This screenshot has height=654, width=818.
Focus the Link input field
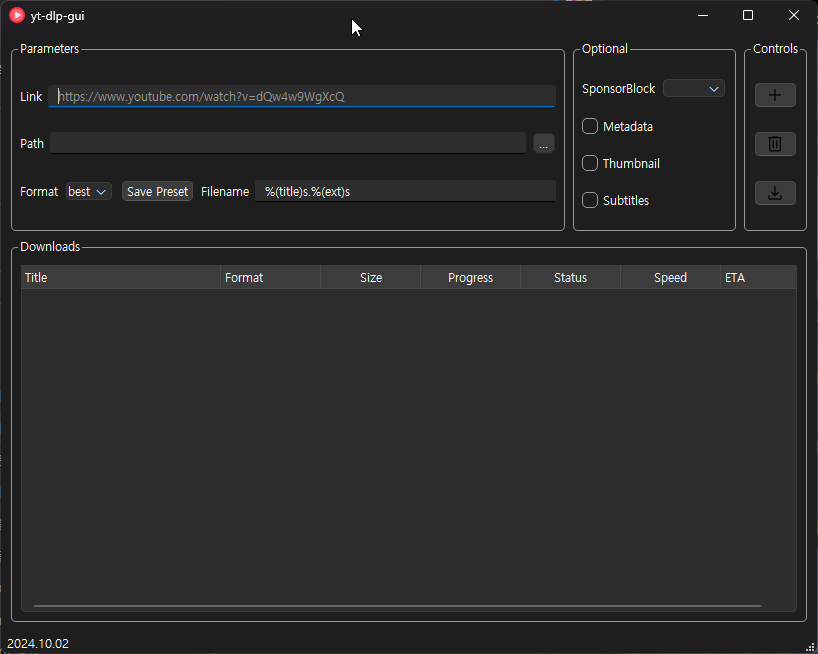[302, 96]
